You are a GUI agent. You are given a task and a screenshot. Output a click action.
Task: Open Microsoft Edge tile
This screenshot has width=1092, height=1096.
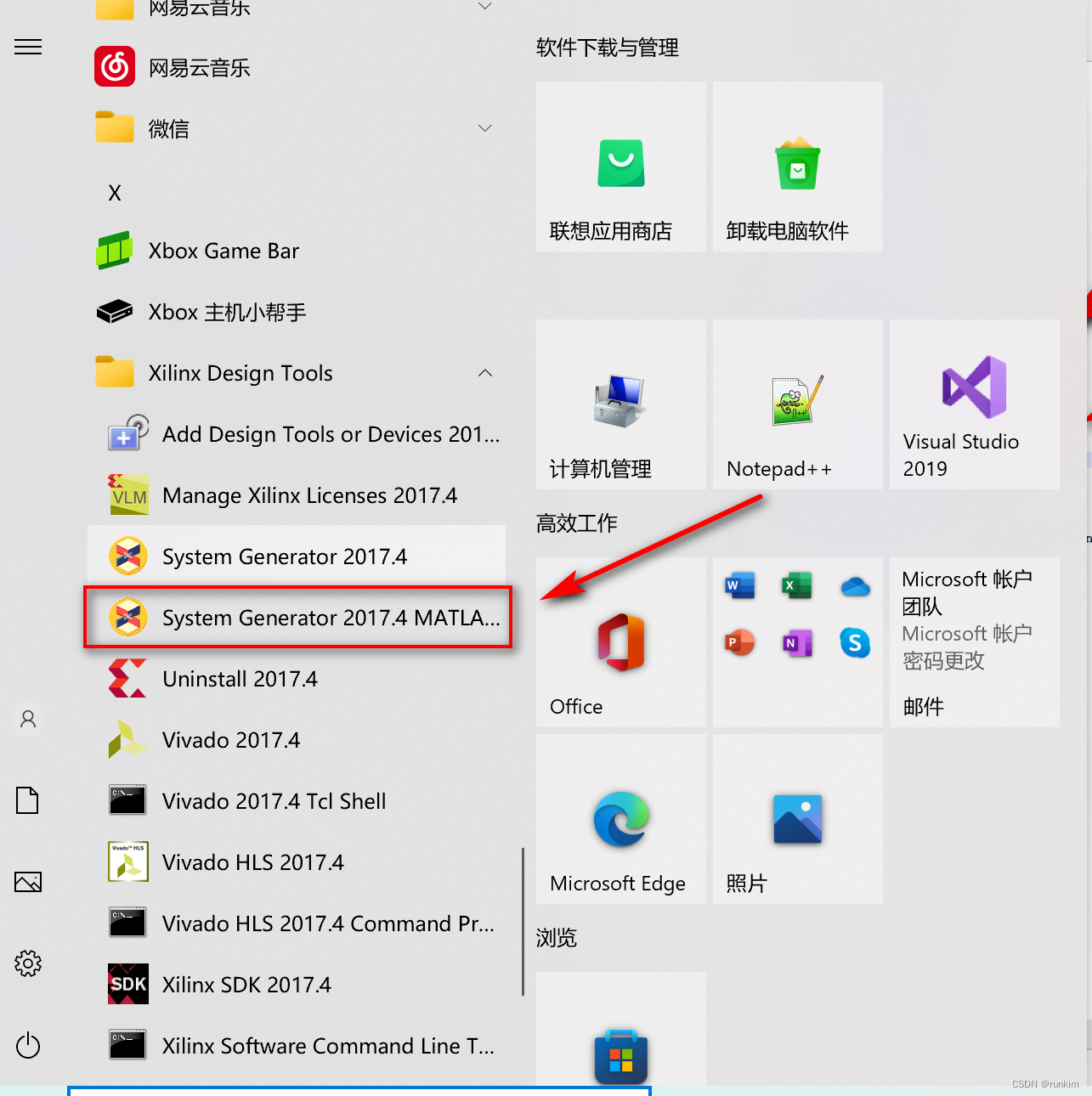pyautogui.click(x=620, y=818)
